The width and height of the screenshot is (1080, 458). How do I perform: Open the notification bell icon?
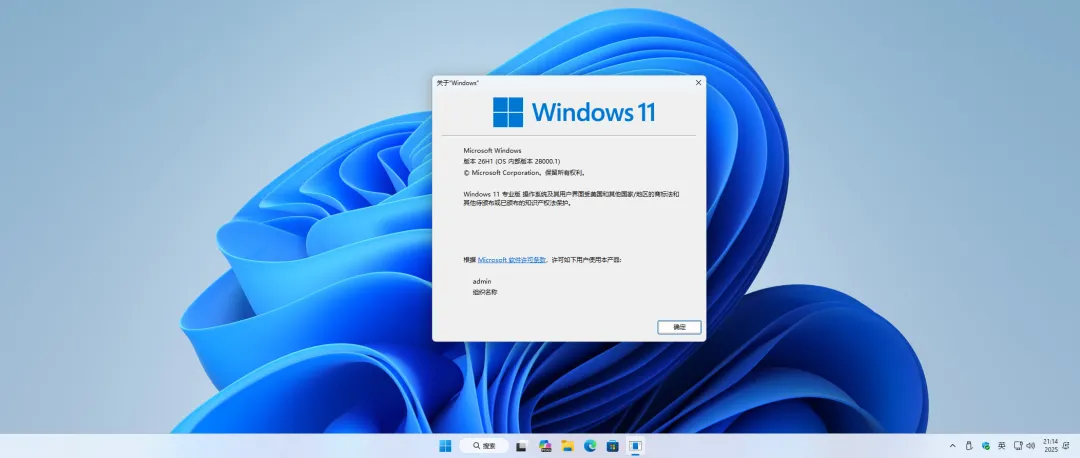click(1066, 446)
